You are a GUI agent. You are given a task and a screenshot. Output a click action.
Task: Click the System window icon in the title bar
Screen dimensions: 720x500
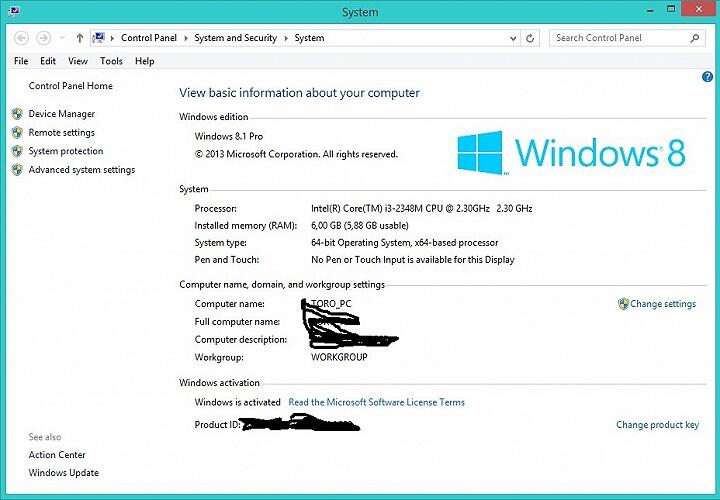[x=13, y=10]
